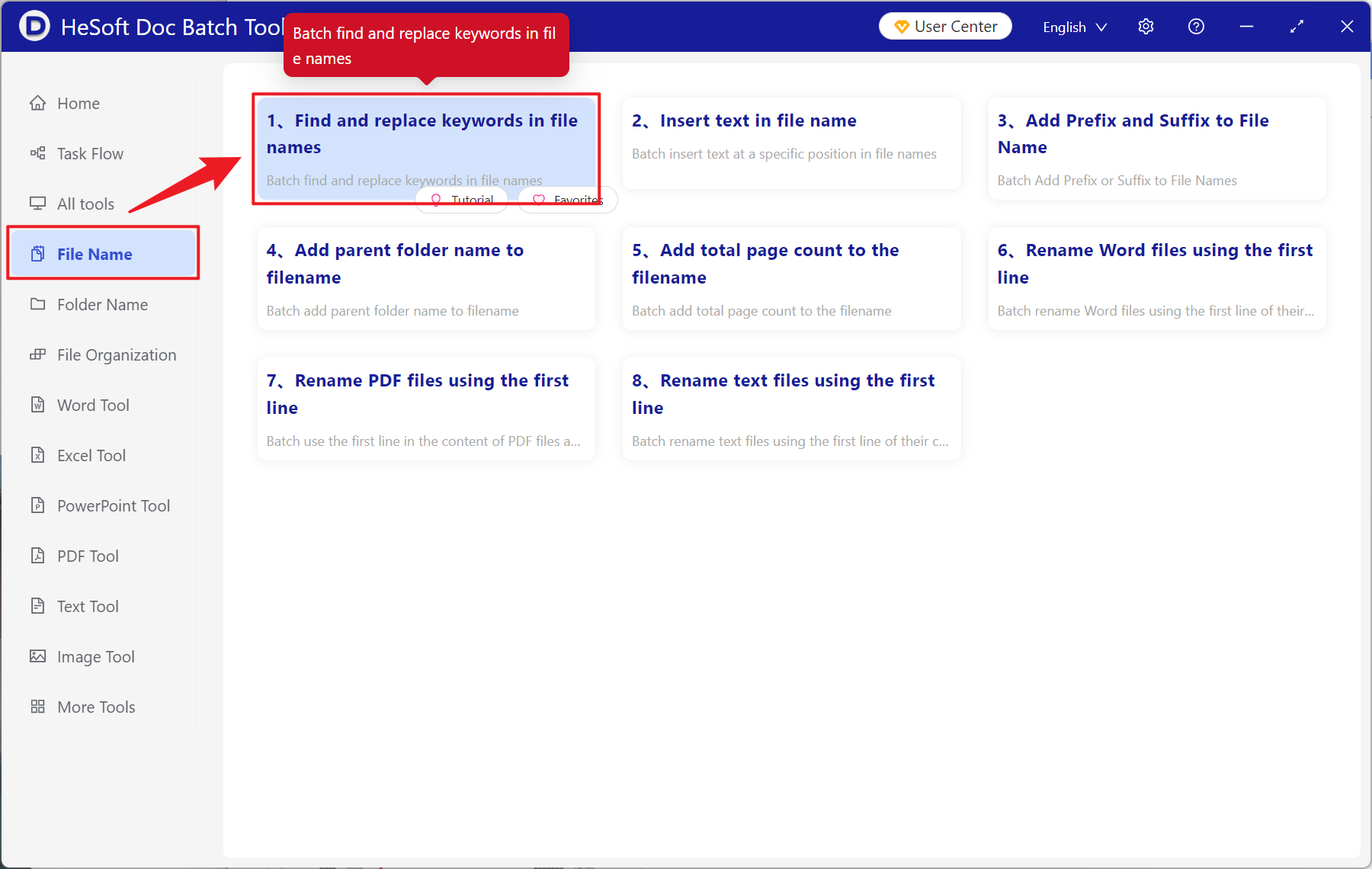Close the HeSoft Doc Batch Tool window
This screenshot has width=1372, height=869.
click(1347, 27)
